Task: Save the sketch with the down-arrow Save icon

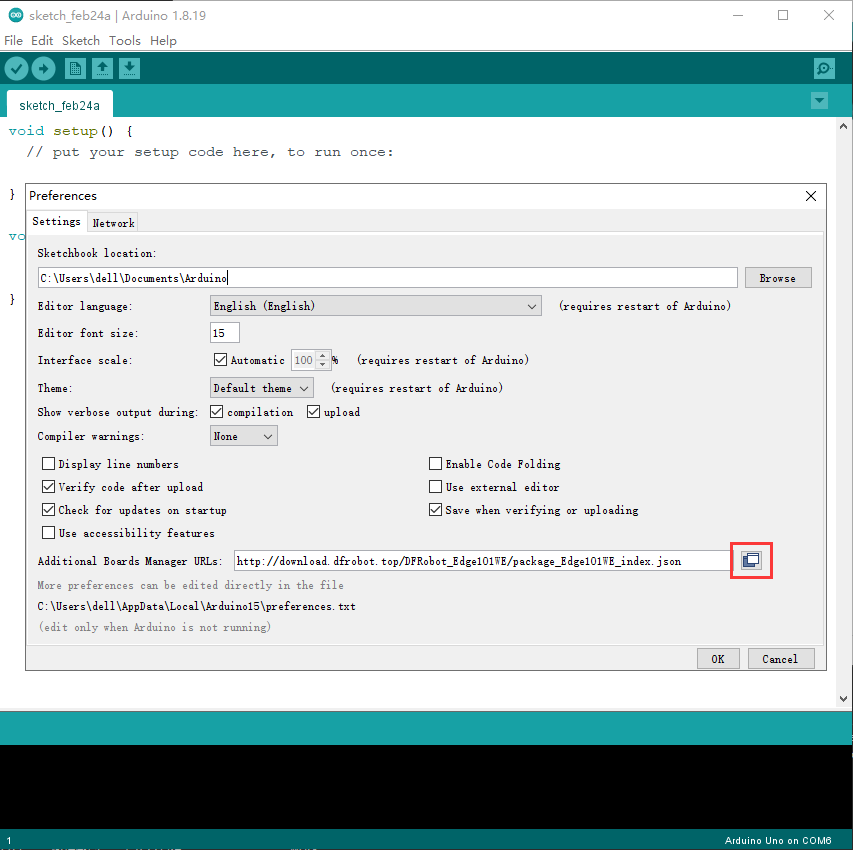Action: pyautogui.click(x=129, y=69)
